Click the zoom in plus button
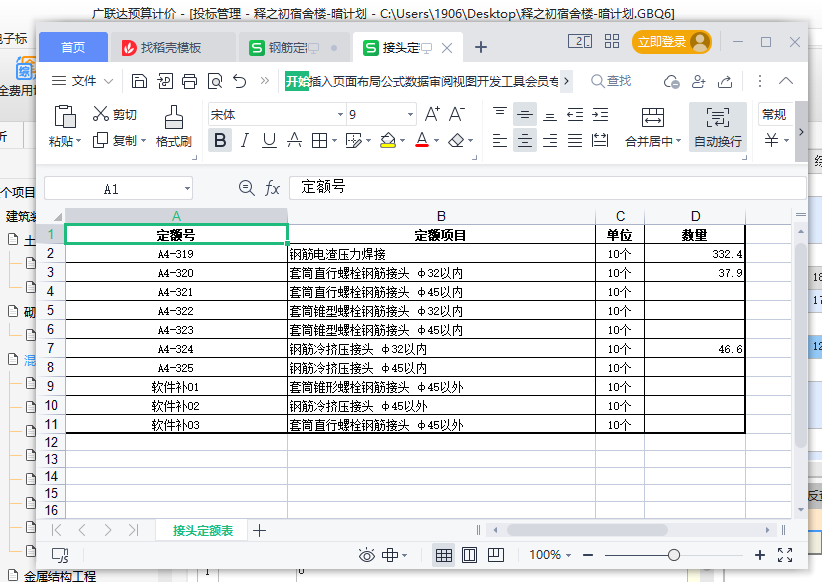 click(760, 555)
